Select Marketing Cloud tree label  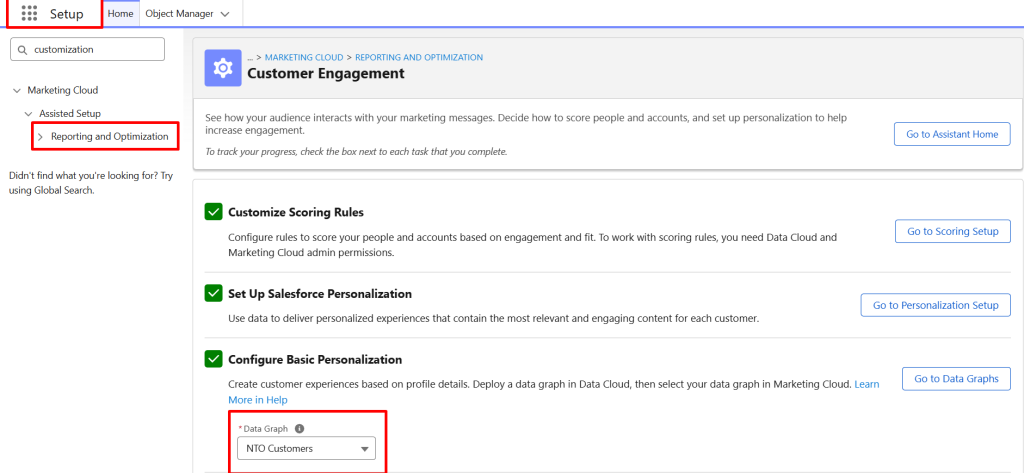click(x=63, y=90)
